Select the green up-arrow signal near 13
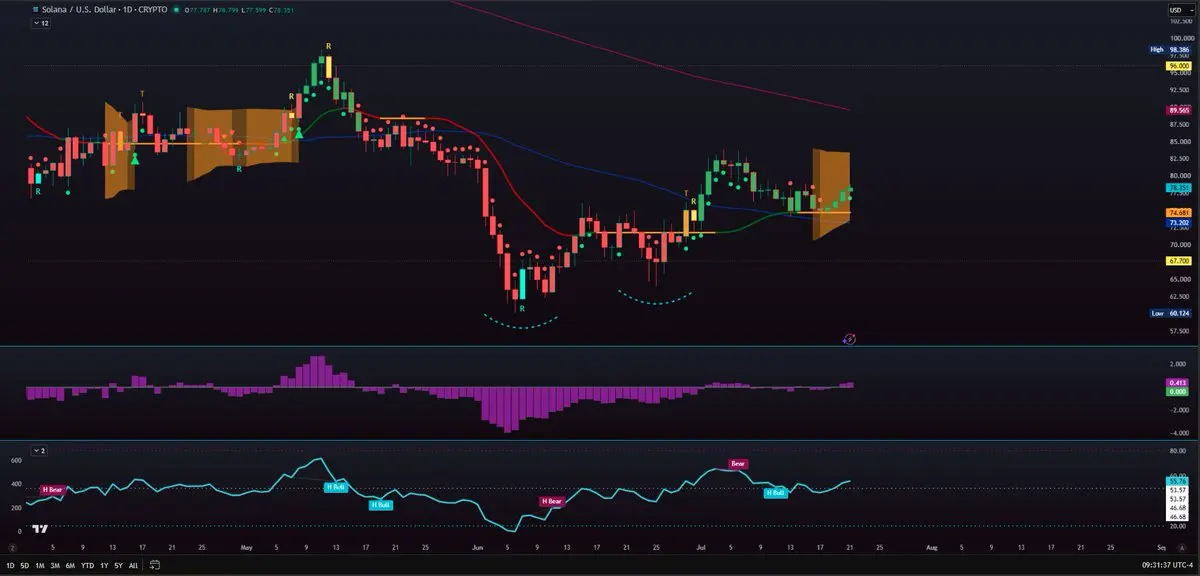 click(135, 158)
